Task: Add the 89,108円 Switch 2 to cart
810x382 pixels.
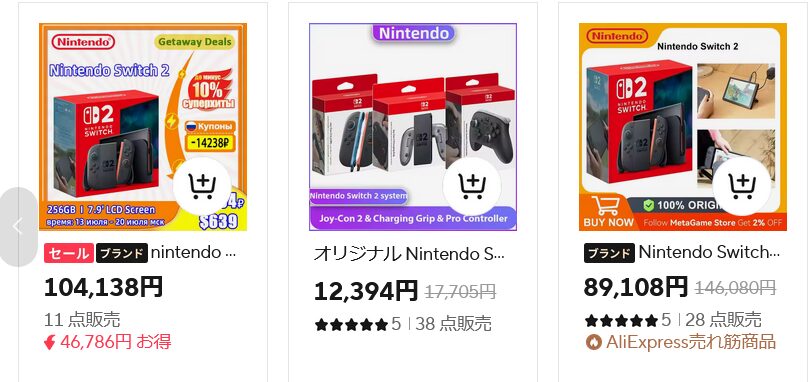Action: [741, 187]
